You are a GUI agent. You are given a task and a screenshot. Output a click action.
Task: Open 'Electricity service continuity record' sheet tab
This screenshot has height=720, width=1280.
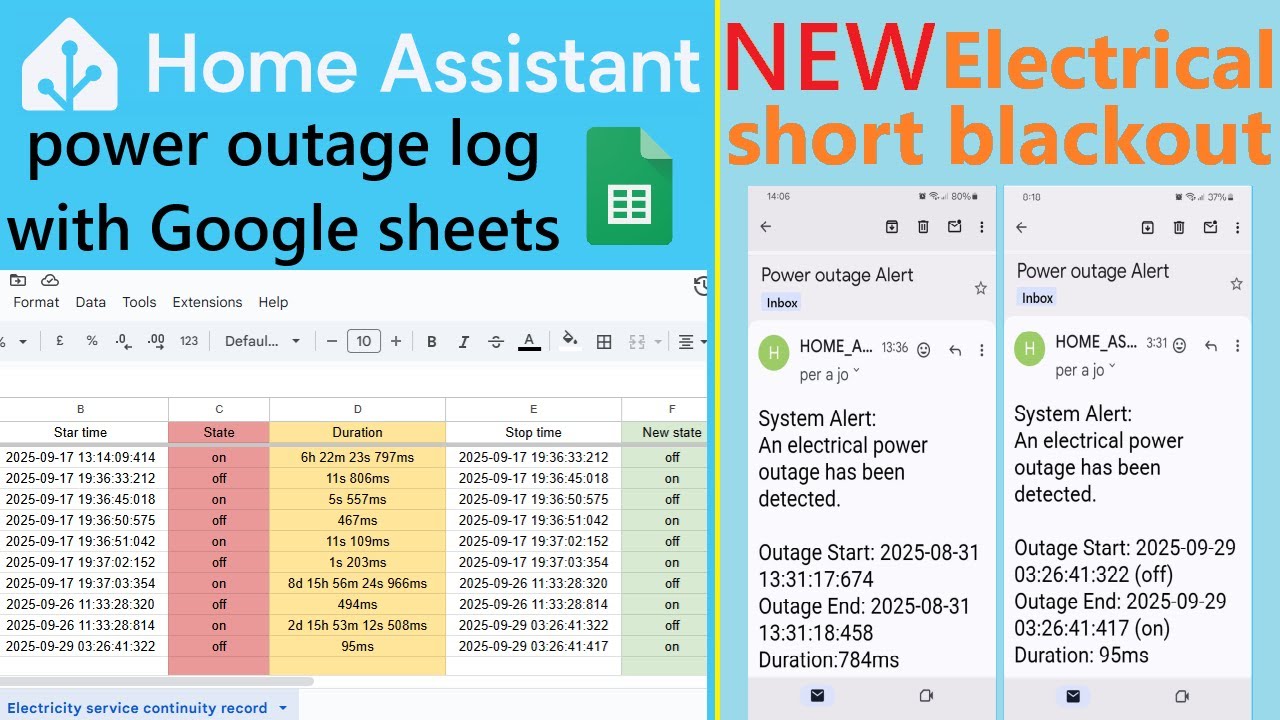pos(137,708)
